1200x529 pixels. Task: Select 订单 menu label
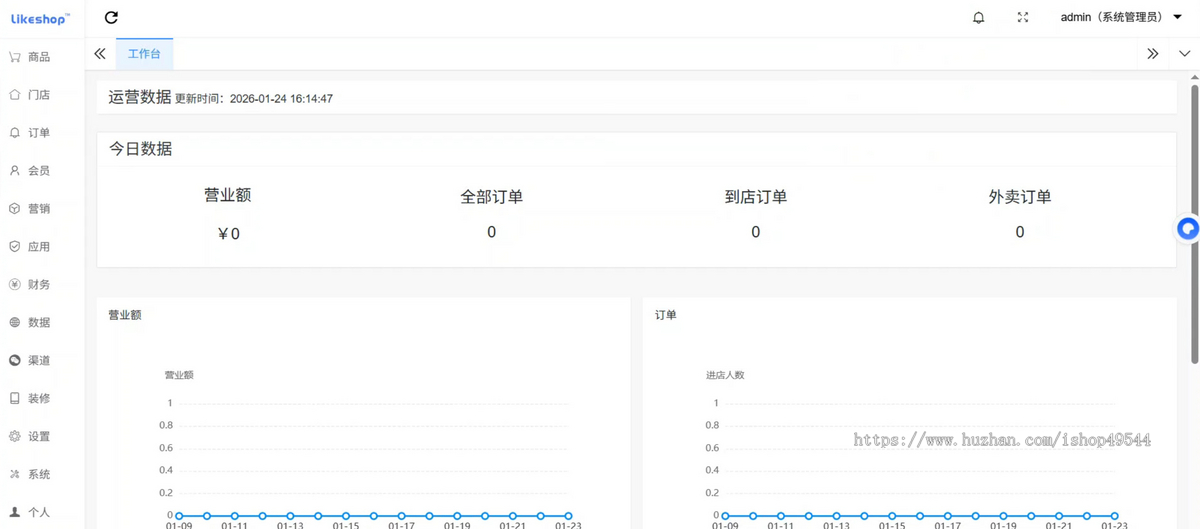[39, 133]
